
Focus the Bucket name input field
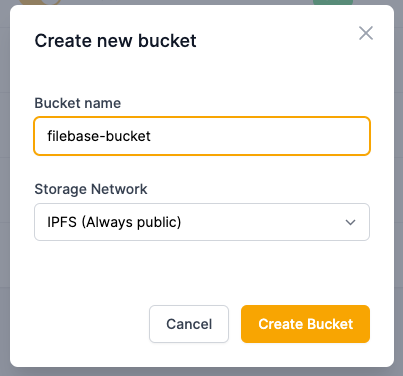pyautogui.click(x=202, y=136)
